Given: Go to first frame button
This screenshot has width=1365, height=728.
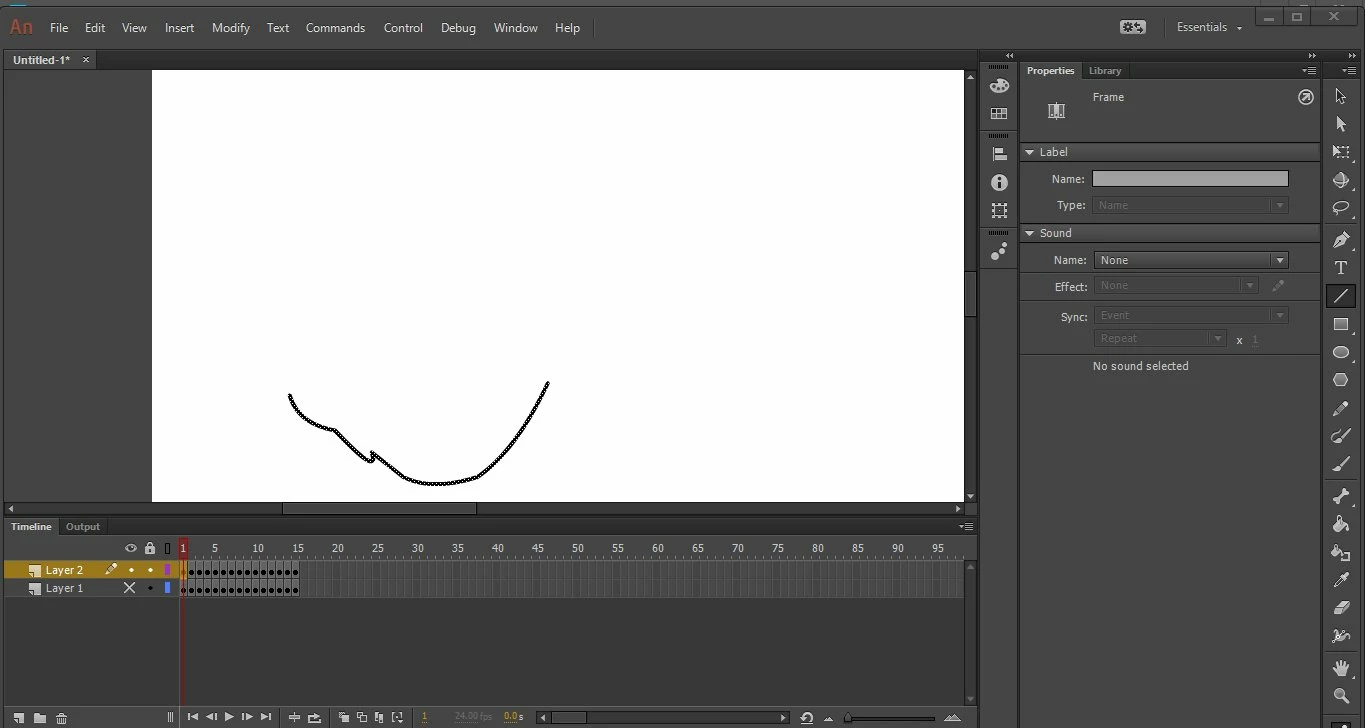Looking at the screenshot, I should (193, 717).
